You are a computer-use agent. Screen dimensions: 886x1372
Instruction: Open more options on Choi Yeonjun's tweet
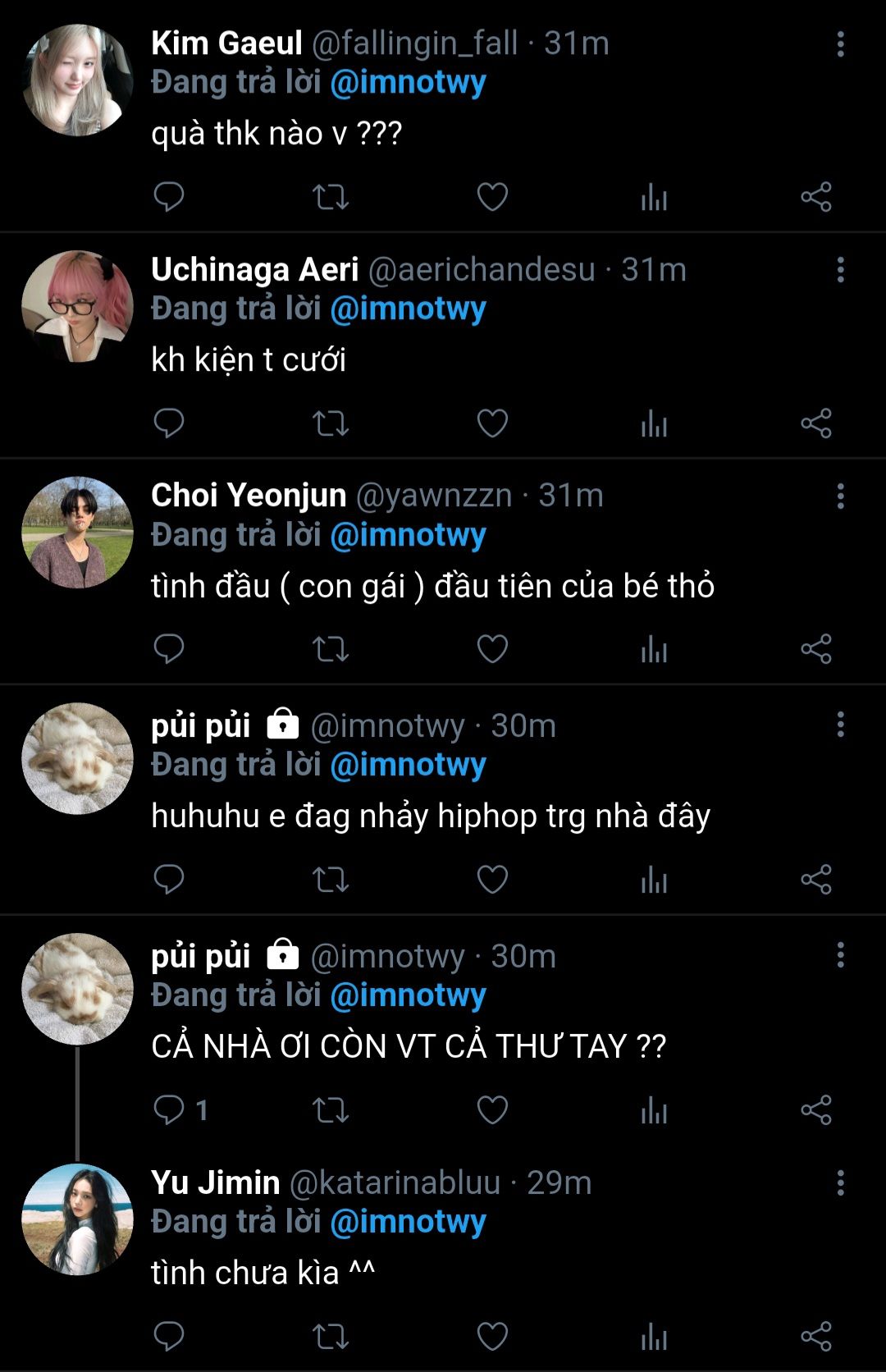(x=840, y=496)
